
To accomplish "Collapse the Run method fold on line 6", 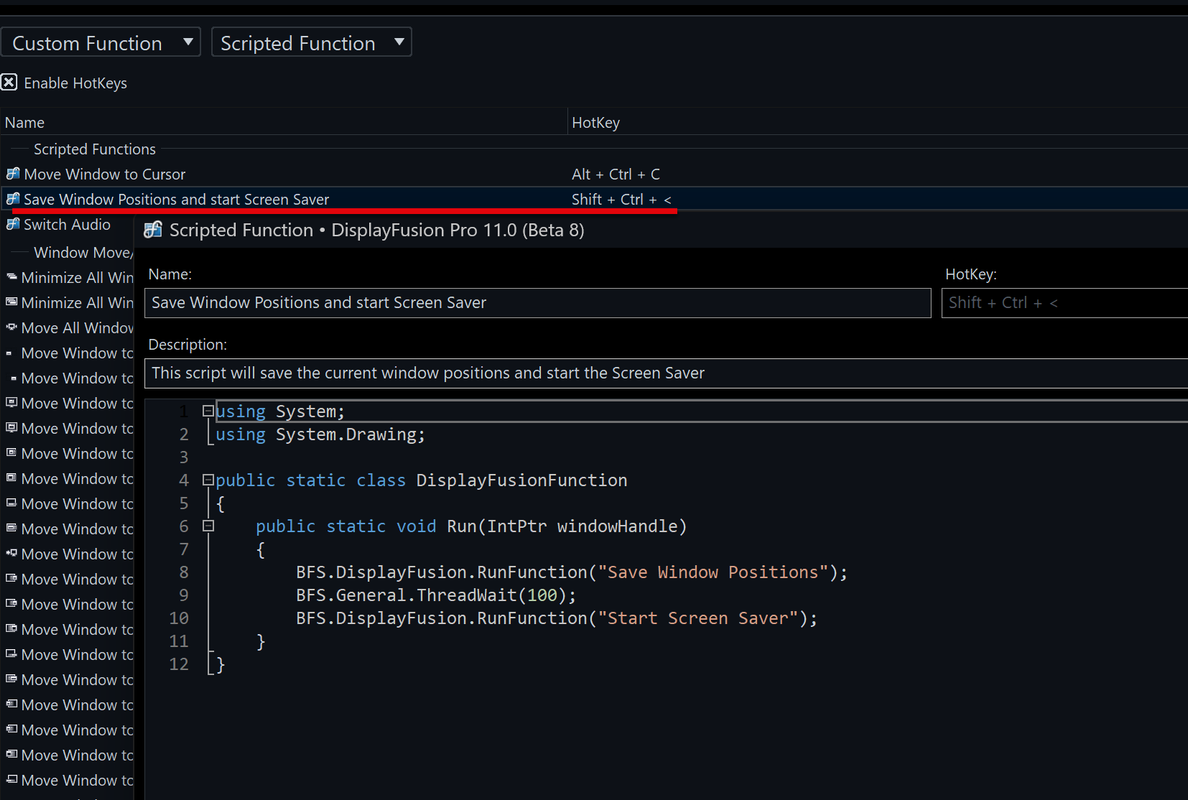I will click(208, 526).
